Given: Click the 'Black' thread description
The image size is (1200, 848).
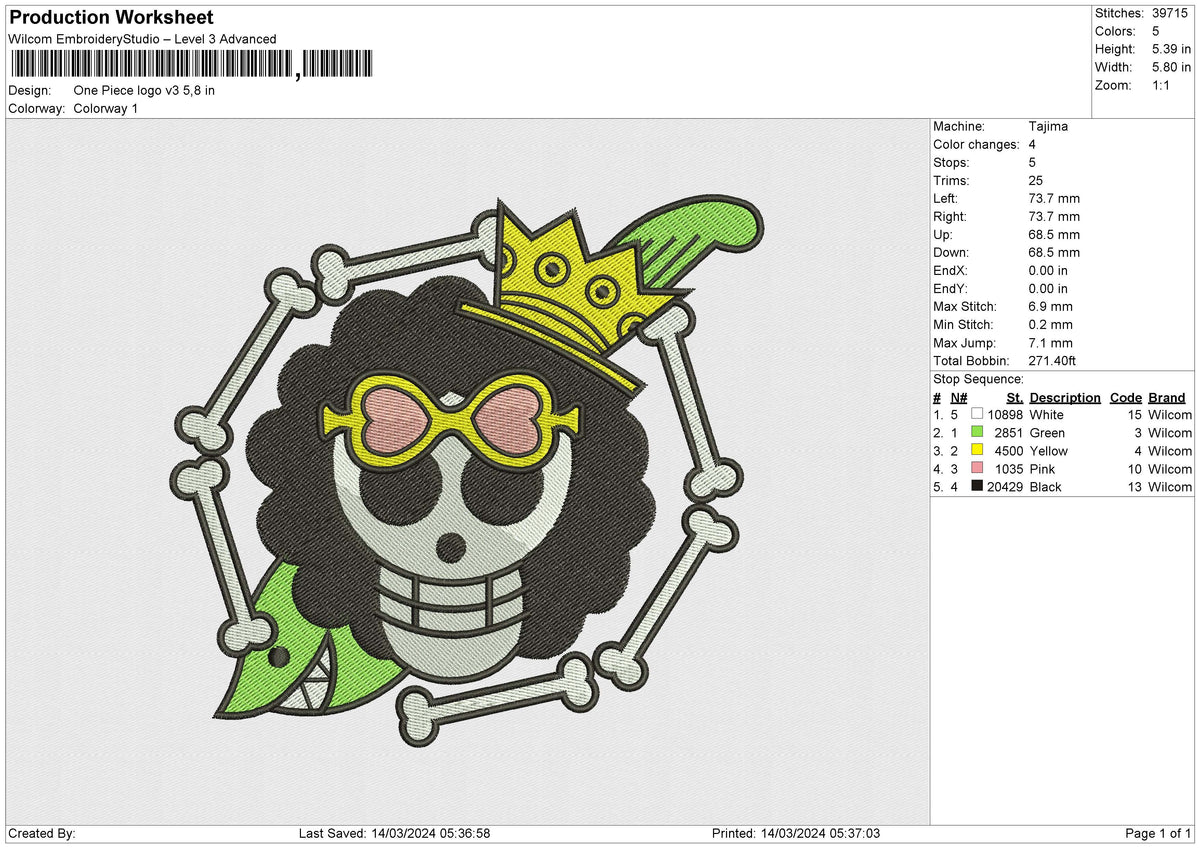Looking at the screenshot, I should 1045,487.
